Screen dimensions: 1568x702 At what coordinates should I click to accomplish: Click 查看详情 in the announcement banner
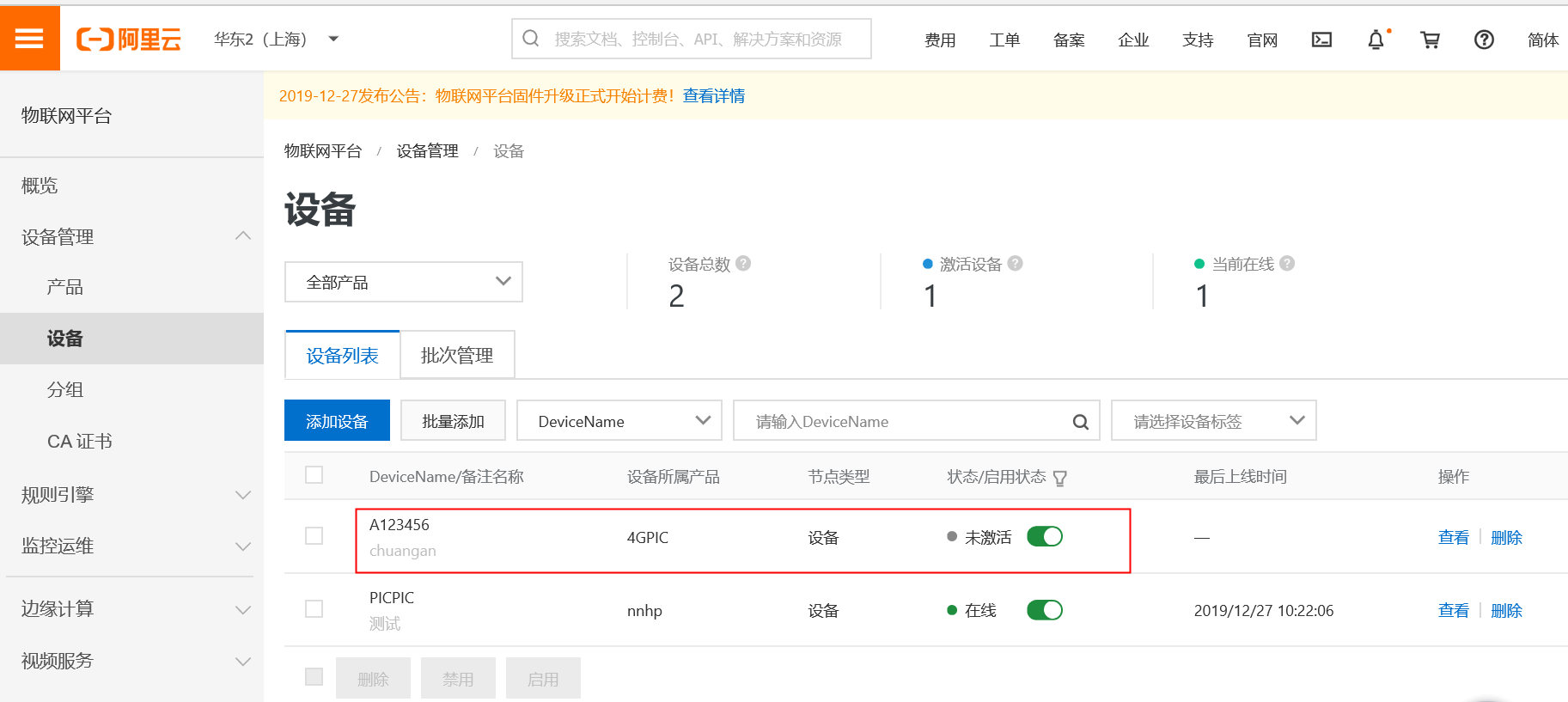click(714, 95)
